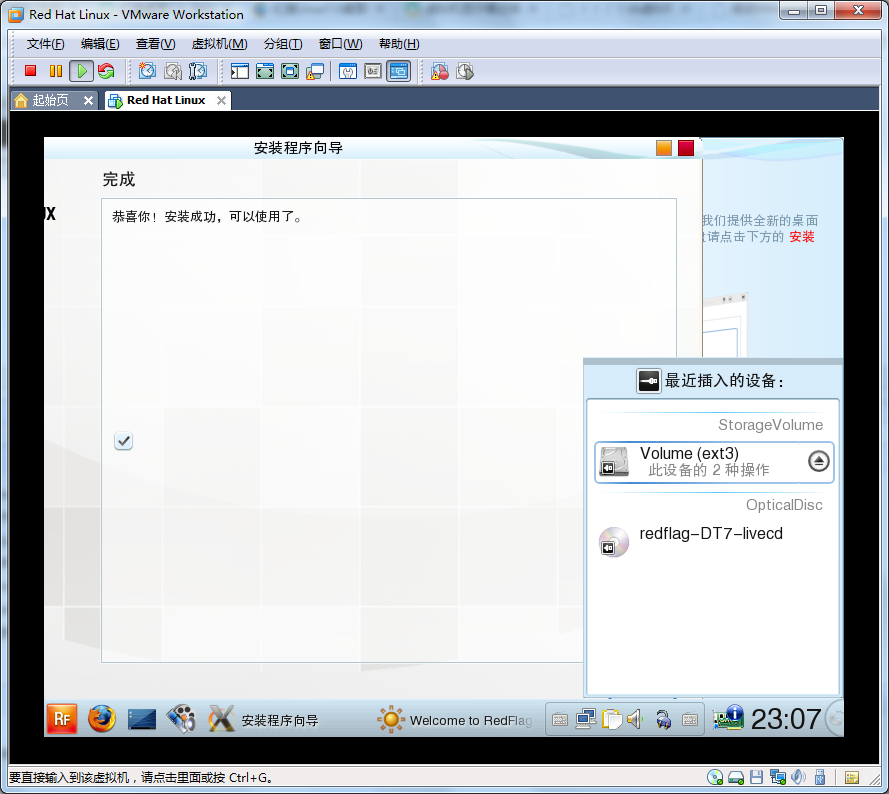This screenshot has height=794, width=889.
Task: Close the Red Hat Linux tab
Action: [222, 100]
